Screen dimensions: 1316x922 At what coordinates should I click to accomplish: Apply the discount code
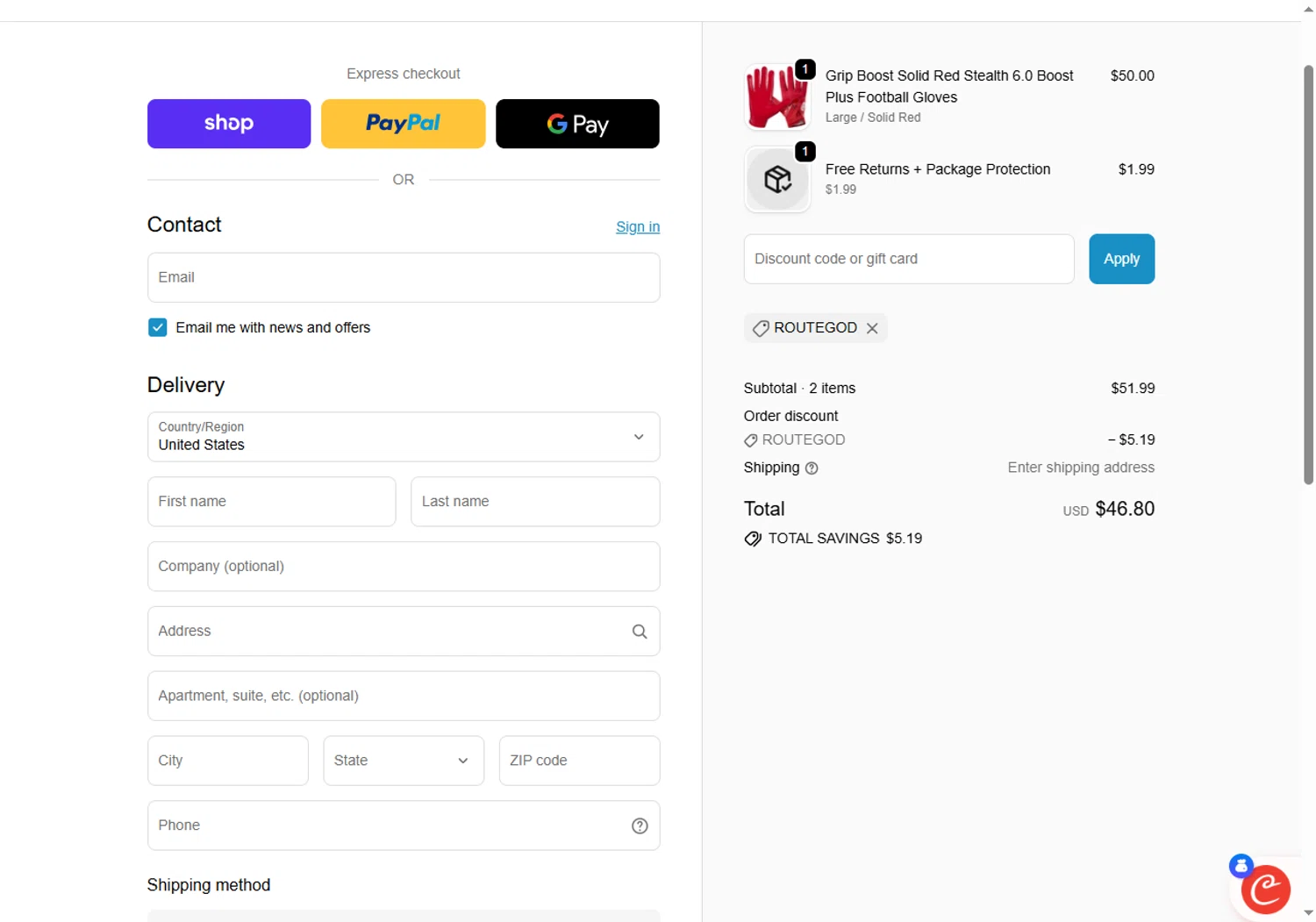[x=1121, y=259]
